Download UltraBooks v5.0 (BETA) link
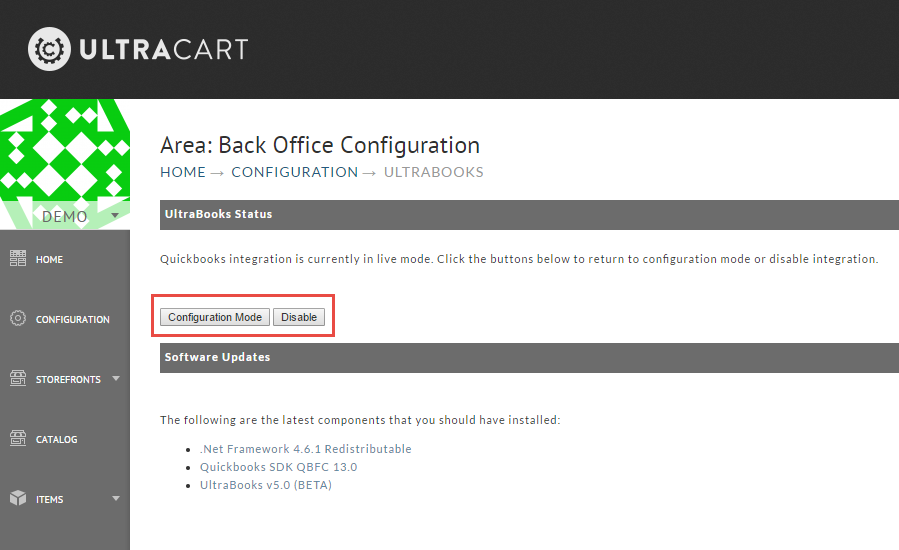 pyautogui.click(x=265, y=485)
